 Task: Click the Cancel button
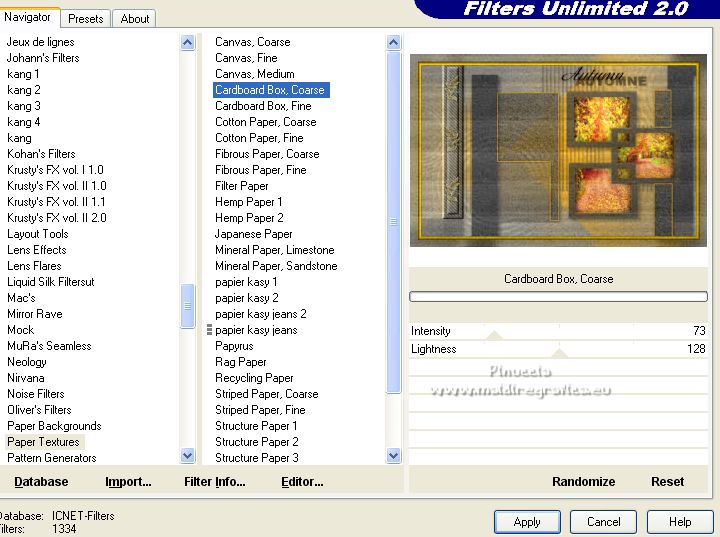point(603,522)
